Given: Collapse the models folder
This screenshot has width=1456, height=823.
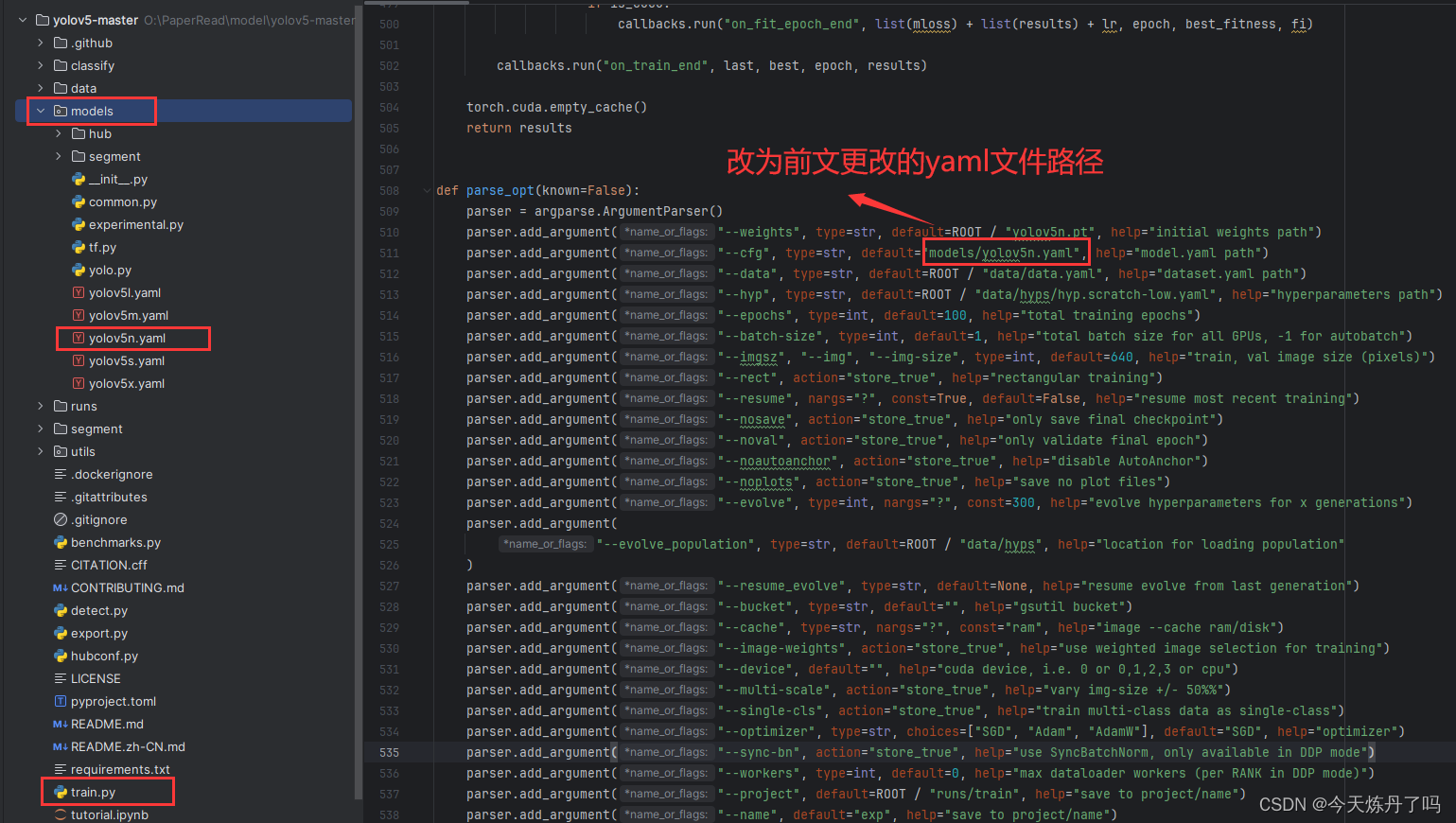Looking at the screenshot, I should (x=41, y=111).
